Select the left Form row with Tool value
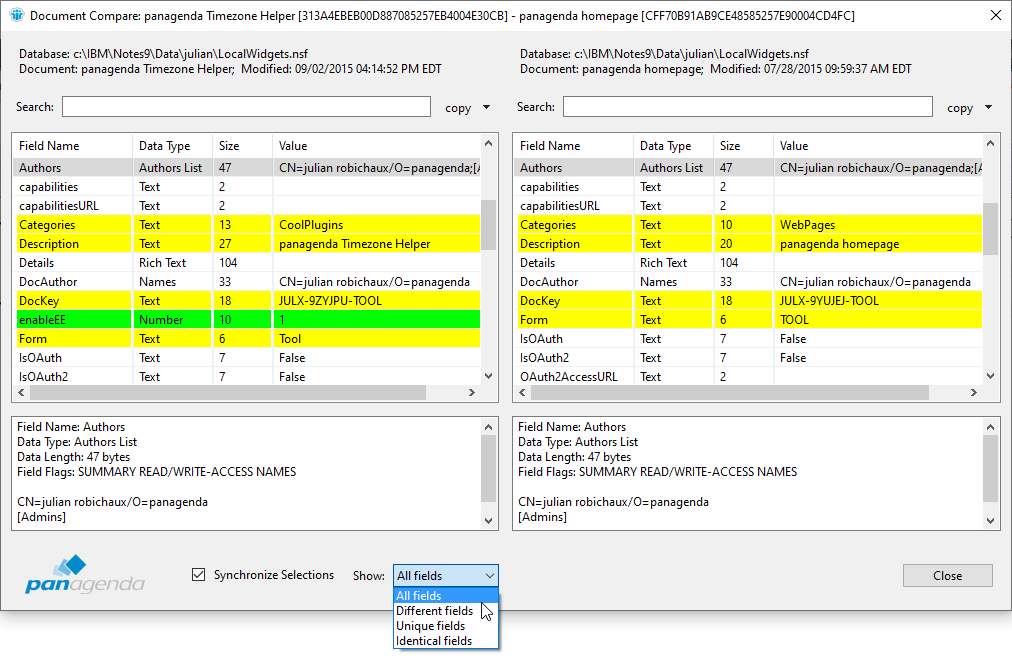 247,339
